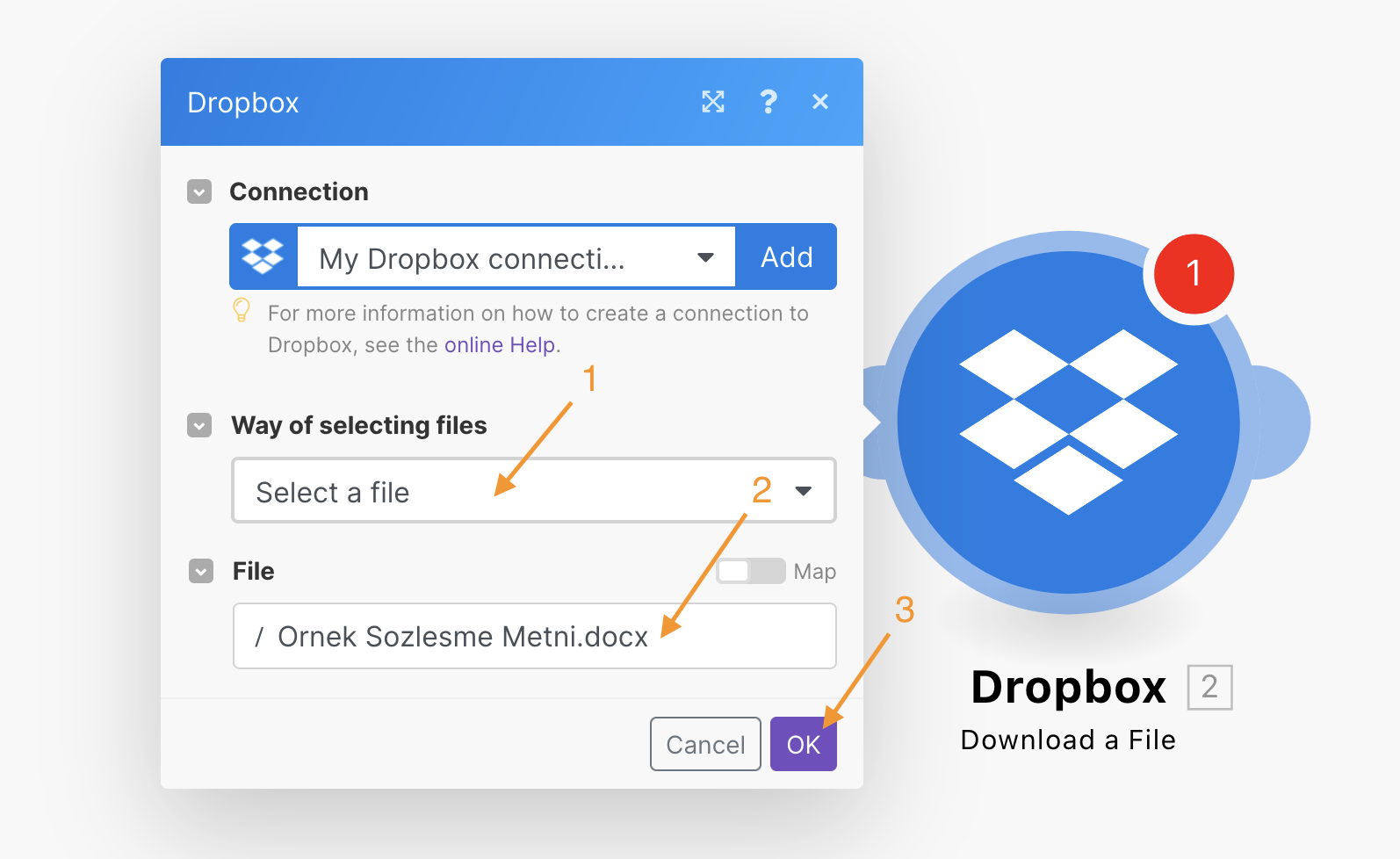Click the Dropbox logo in the connection field

[263, 256]
